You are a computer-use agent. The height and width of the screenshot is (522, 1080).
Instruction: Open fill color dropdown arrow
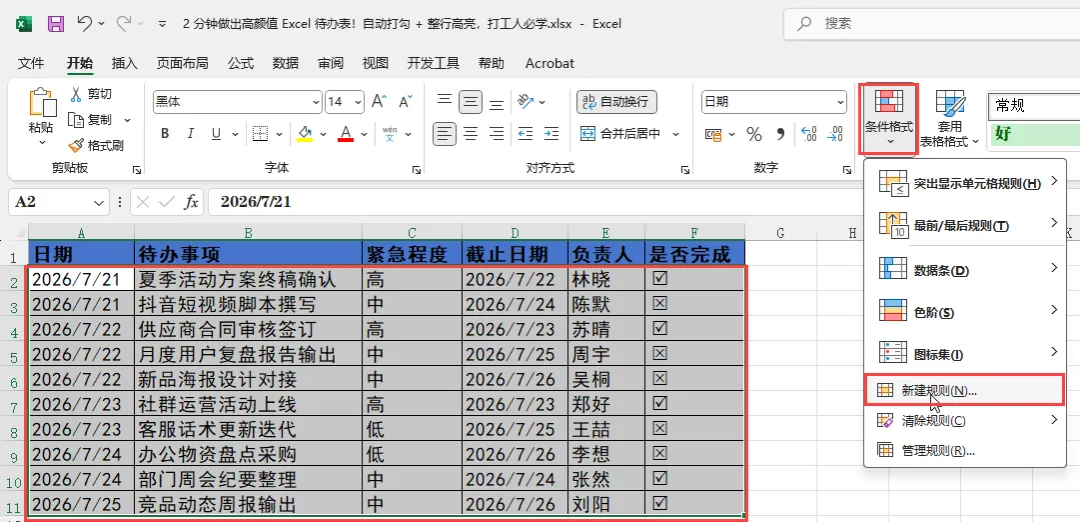click(x=321, y=134)
